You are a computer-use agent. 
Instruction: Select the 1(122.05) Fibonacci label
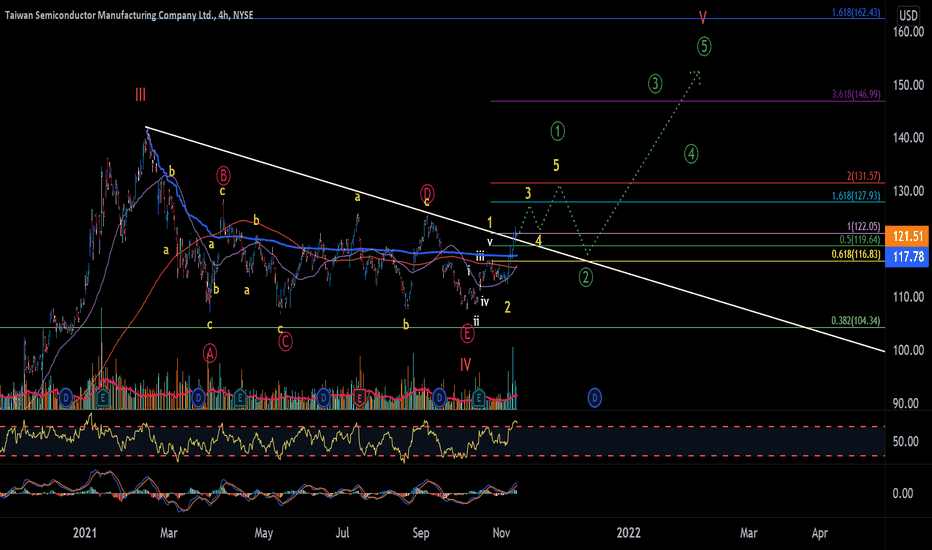[x=864, y=226]
